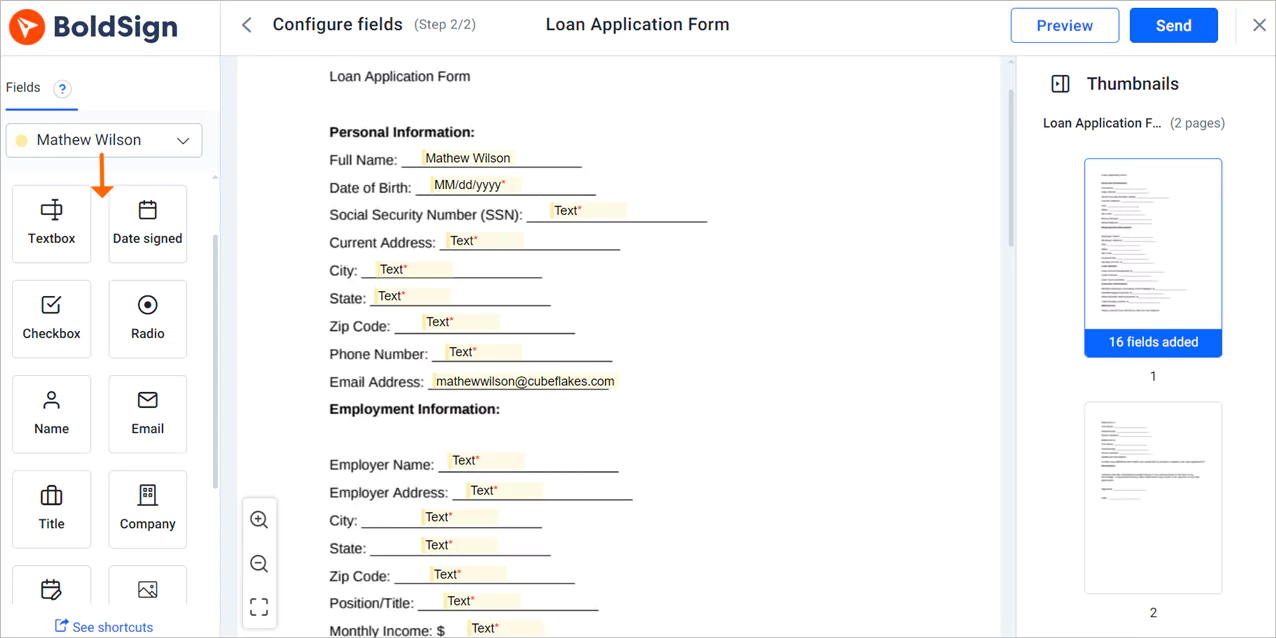Select the Employer Address text field
1276x638 pixels.
click(x=505, y=491)
